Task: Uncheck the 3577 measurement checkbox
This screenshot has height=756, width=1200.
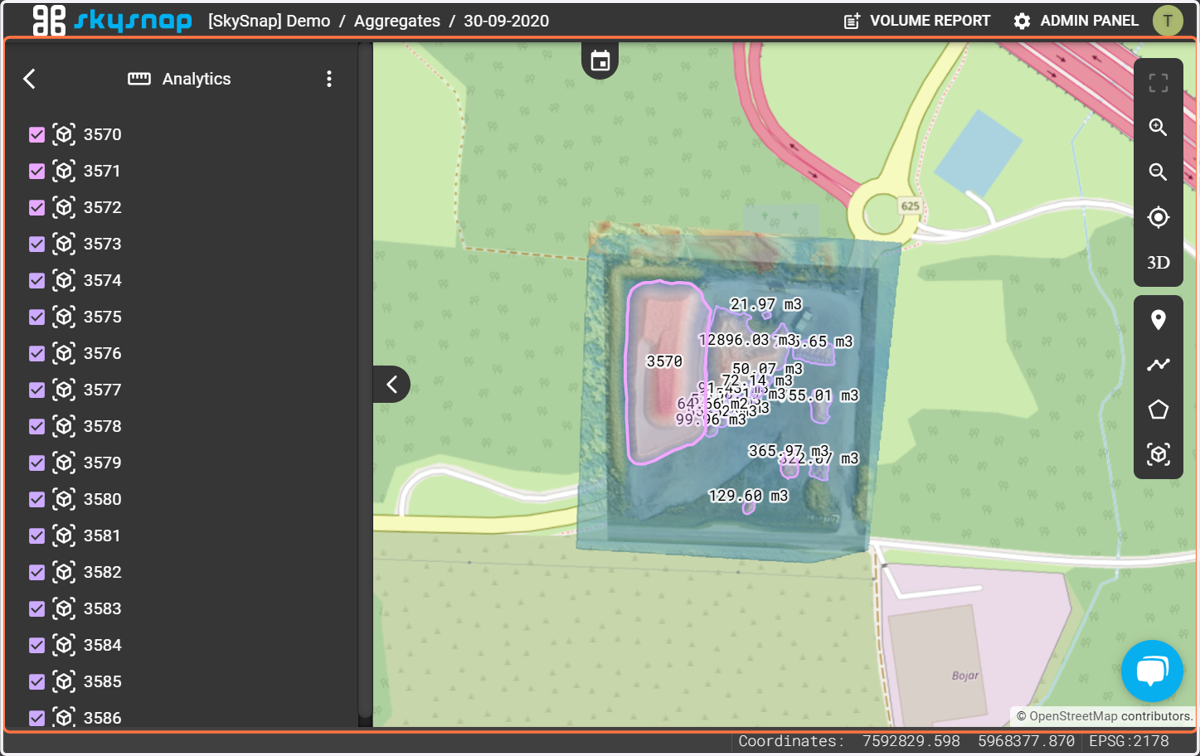Action: tap(37, 390)
